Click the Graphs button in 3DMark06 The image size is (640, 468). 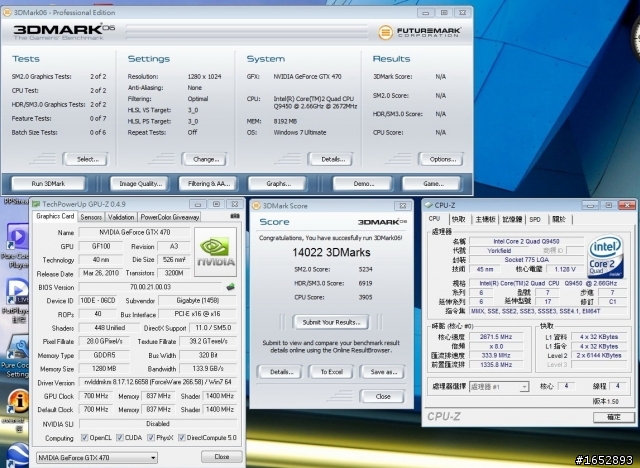[278, 184]
